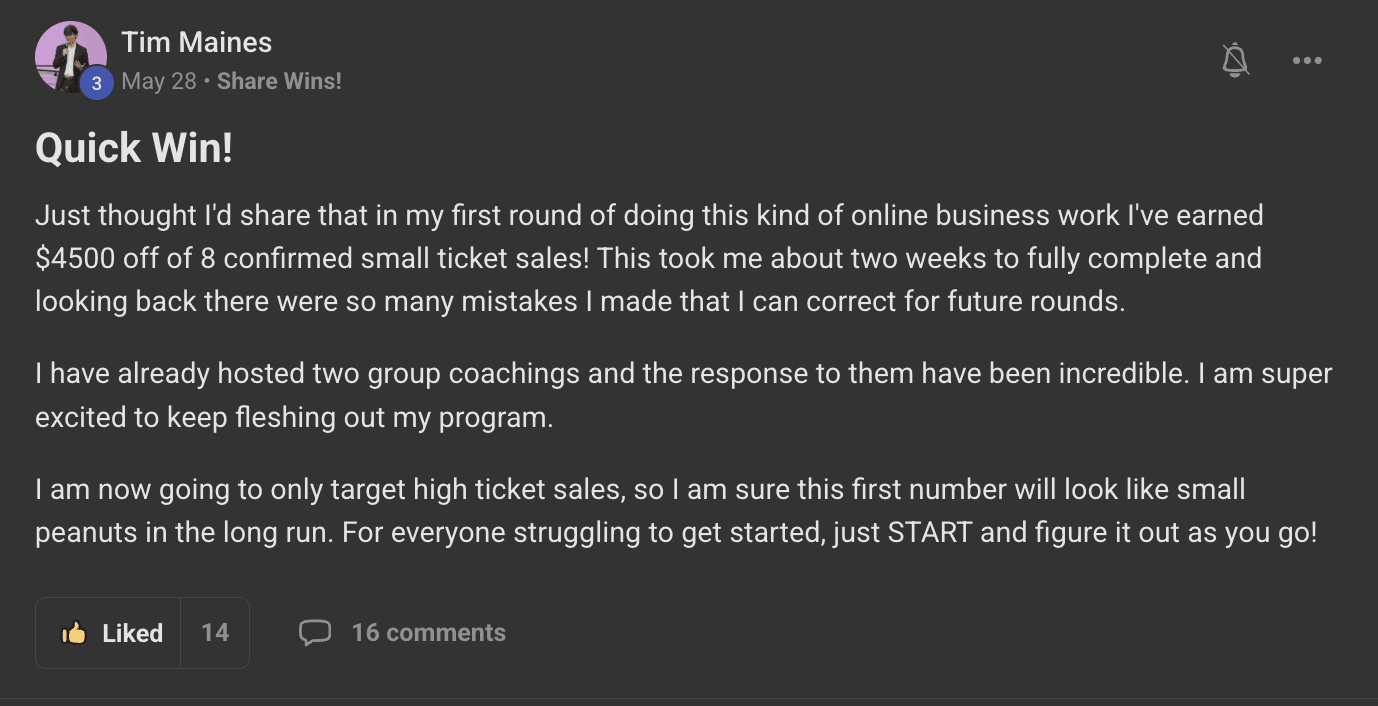This screenshot has height=706, width=1378.
Task: Open the Quick Win! post title
Action: click(134, 148)
